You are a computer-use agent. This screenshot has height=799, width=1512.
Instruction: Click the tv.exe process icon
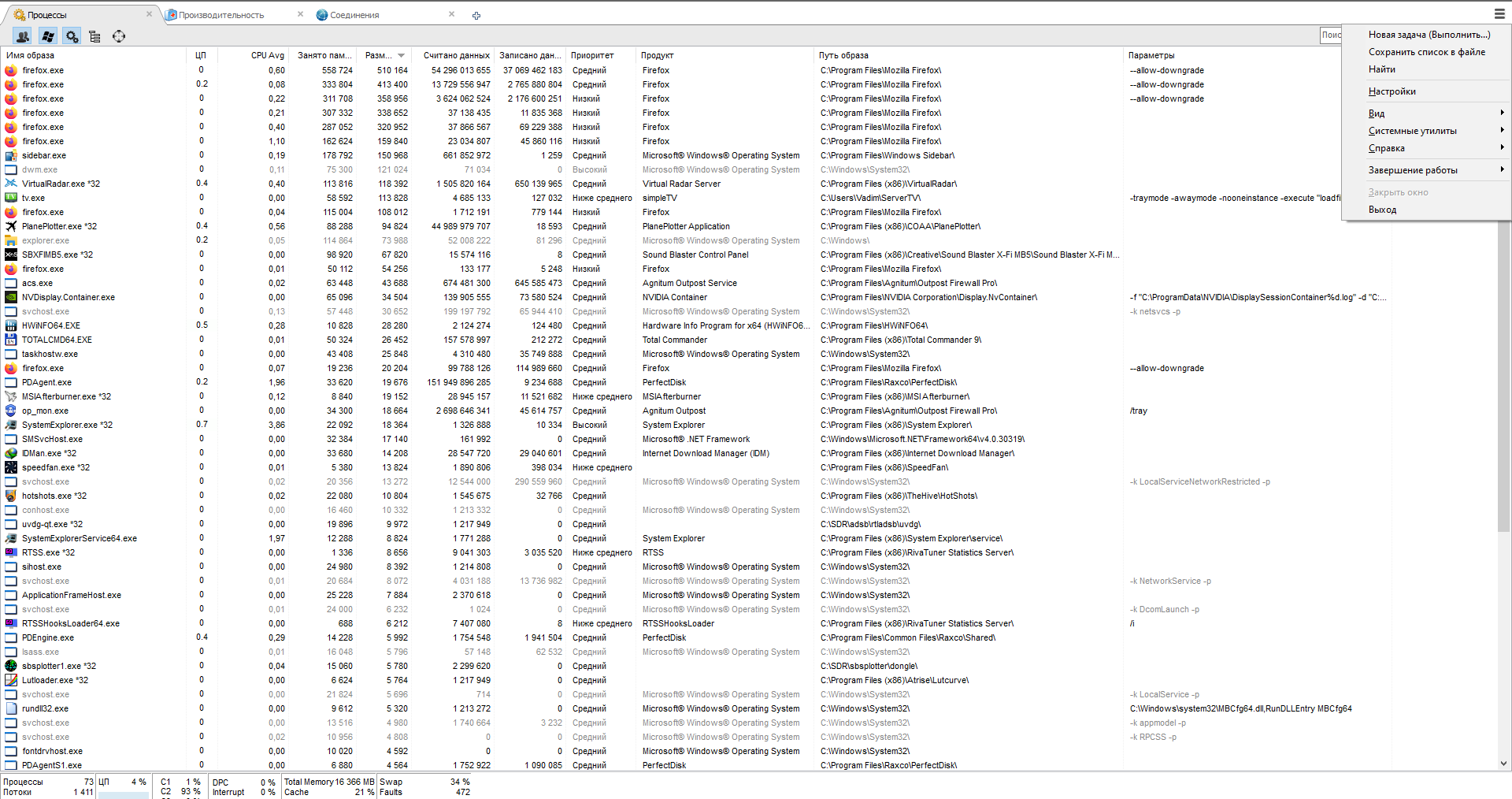[x=11, y=198]
